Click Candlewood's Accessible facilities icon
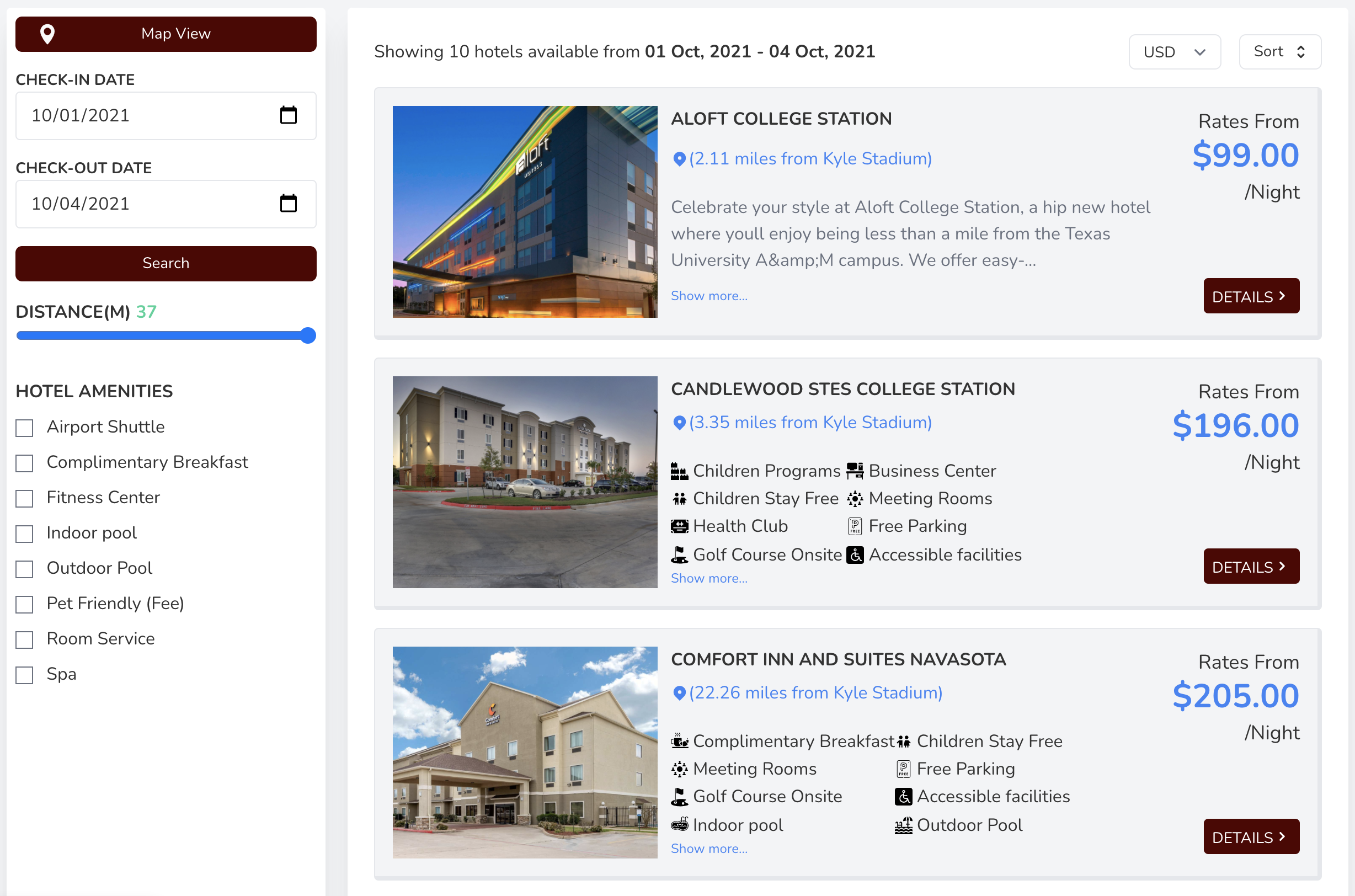 coord(855,555)
